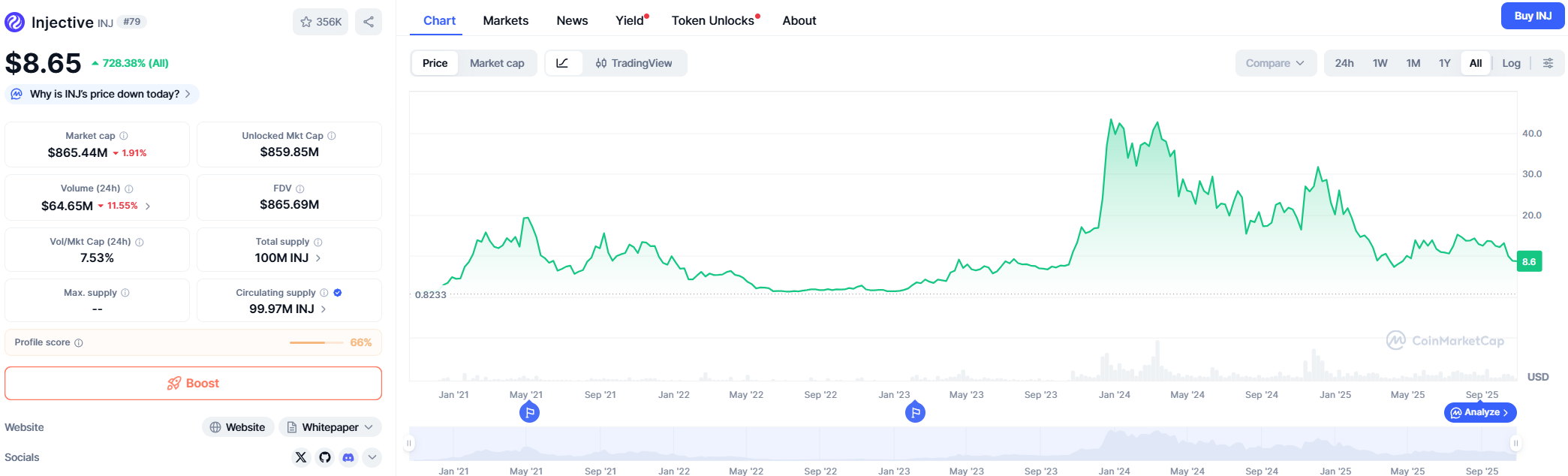
Task: Expand Total supply details arrow
Action: [x=318, y=258]
